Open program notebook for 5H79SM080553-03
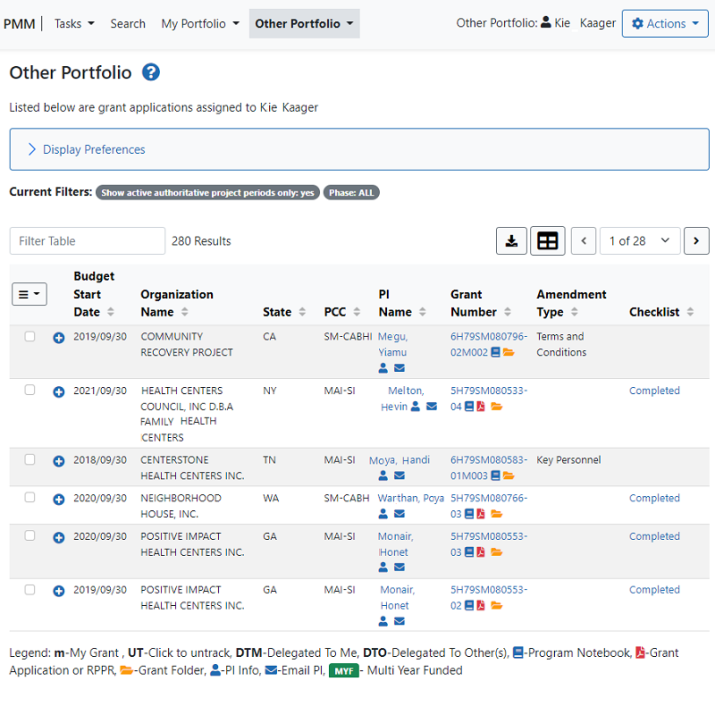Screen dimensions: 715x715 pos(469,552)
